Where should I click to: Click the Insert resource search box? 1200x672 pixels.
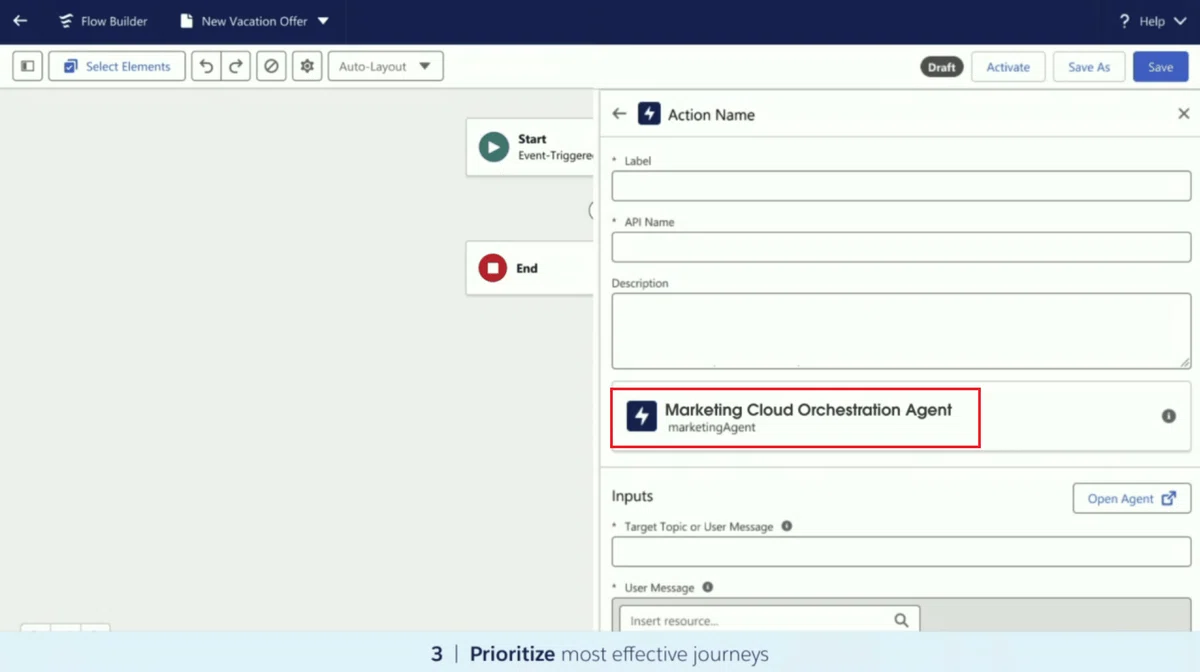click(x=769, y=620)
